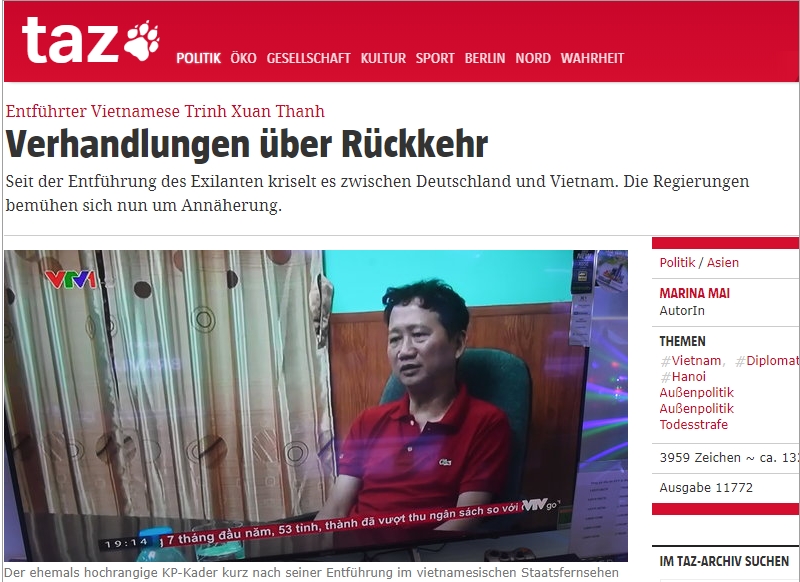Click the Verhandlungen über Rückkehr headline
This screenshot has height=582, width=800.
click(247, 144)
